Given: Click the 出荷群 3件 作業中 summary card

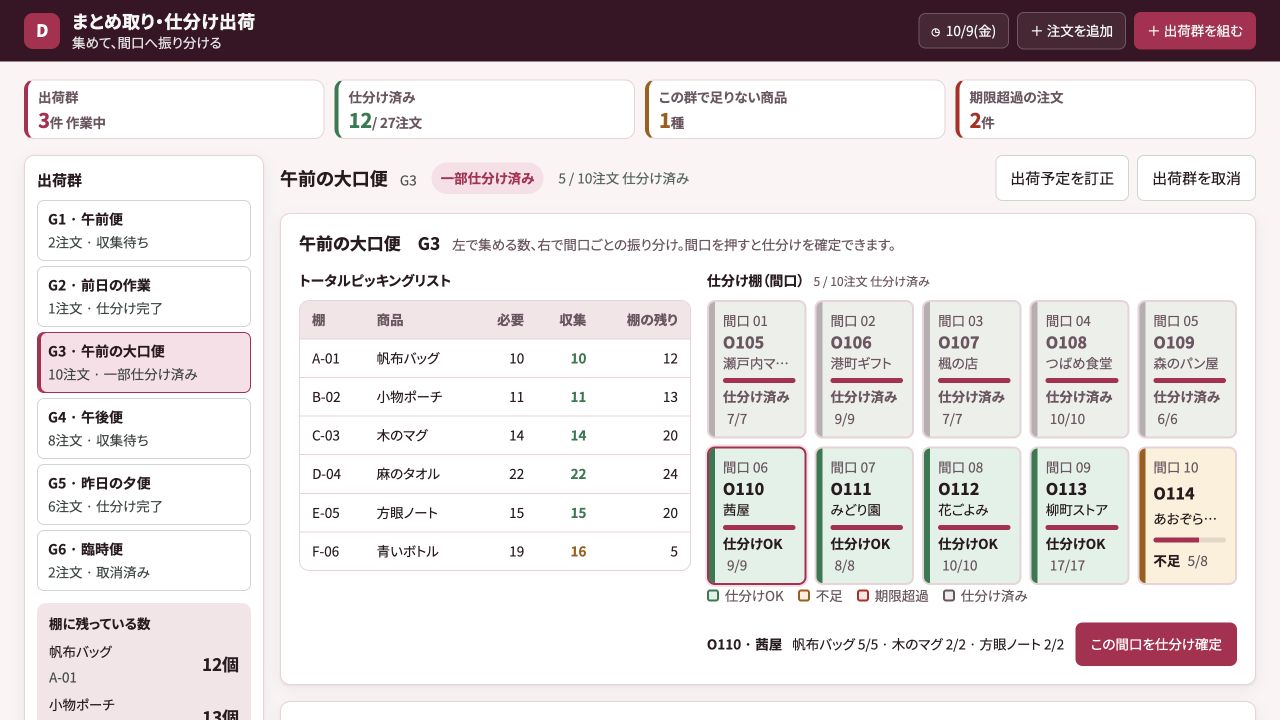Looking at the screenshot, I should click(x=174, y=109).
